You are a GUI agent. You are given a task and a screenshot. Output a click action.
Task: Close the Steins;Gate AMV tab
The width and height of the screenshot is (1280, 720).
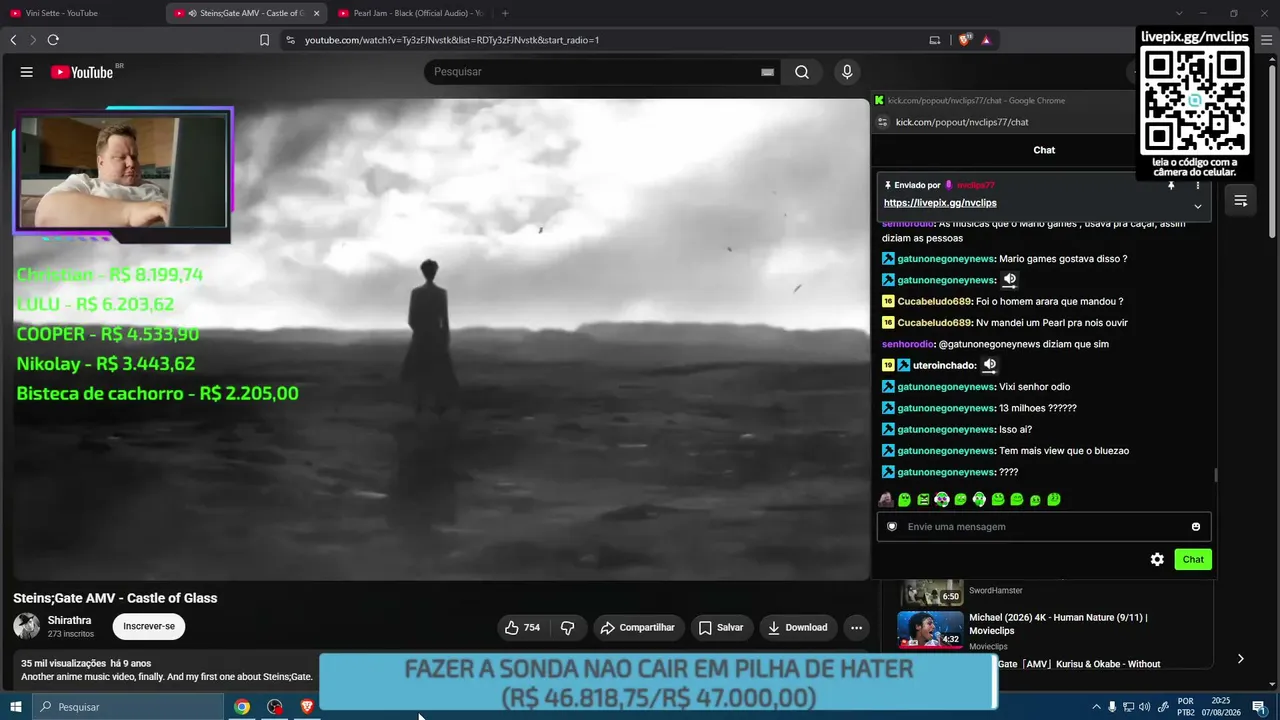(317, 13)
